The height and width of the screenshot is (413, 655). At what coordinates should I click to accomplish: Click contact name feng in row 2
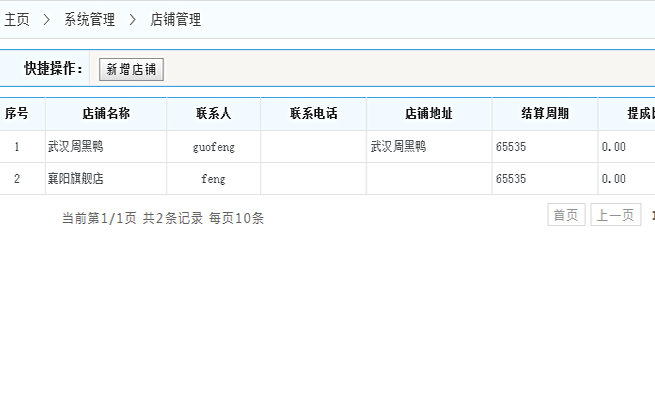coord(213,179)
